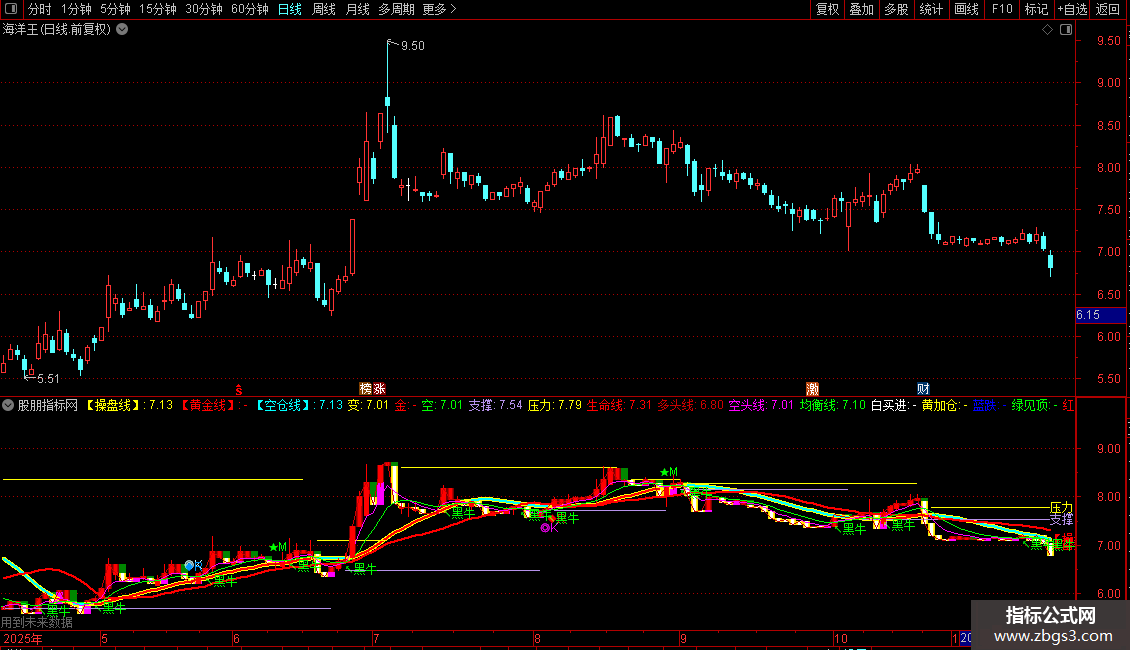Activate the 画线 drawing tool
This screenshot has height=650, width=1130.
coord(966,9)
